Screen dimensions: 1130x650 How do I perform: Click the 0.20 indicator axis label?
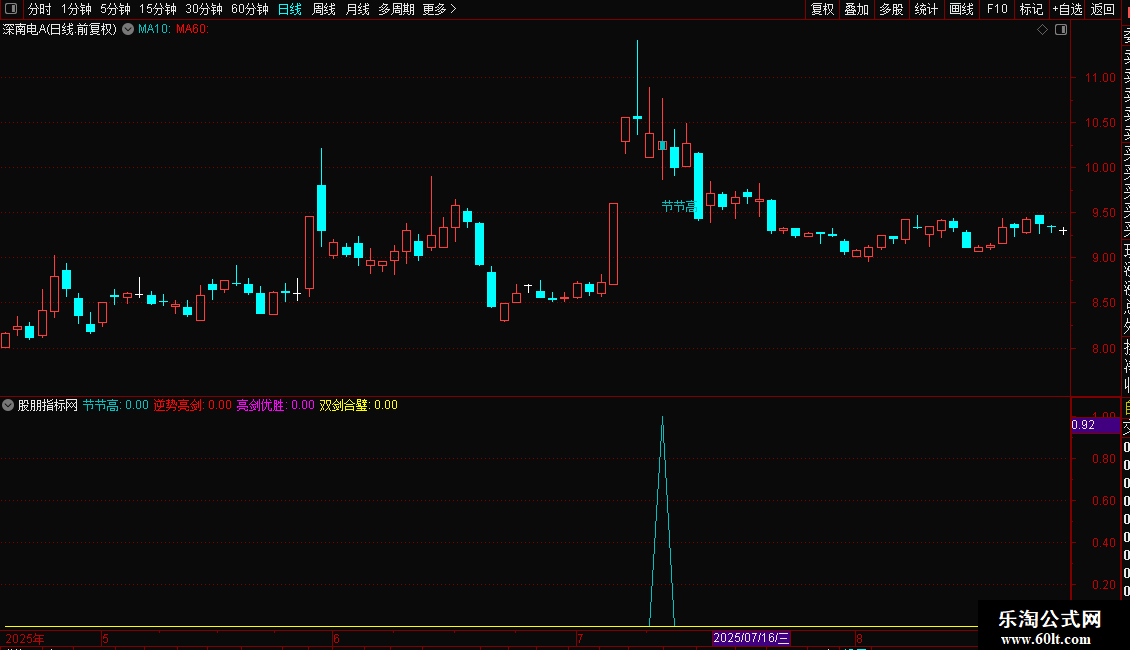coord(1103,584)
